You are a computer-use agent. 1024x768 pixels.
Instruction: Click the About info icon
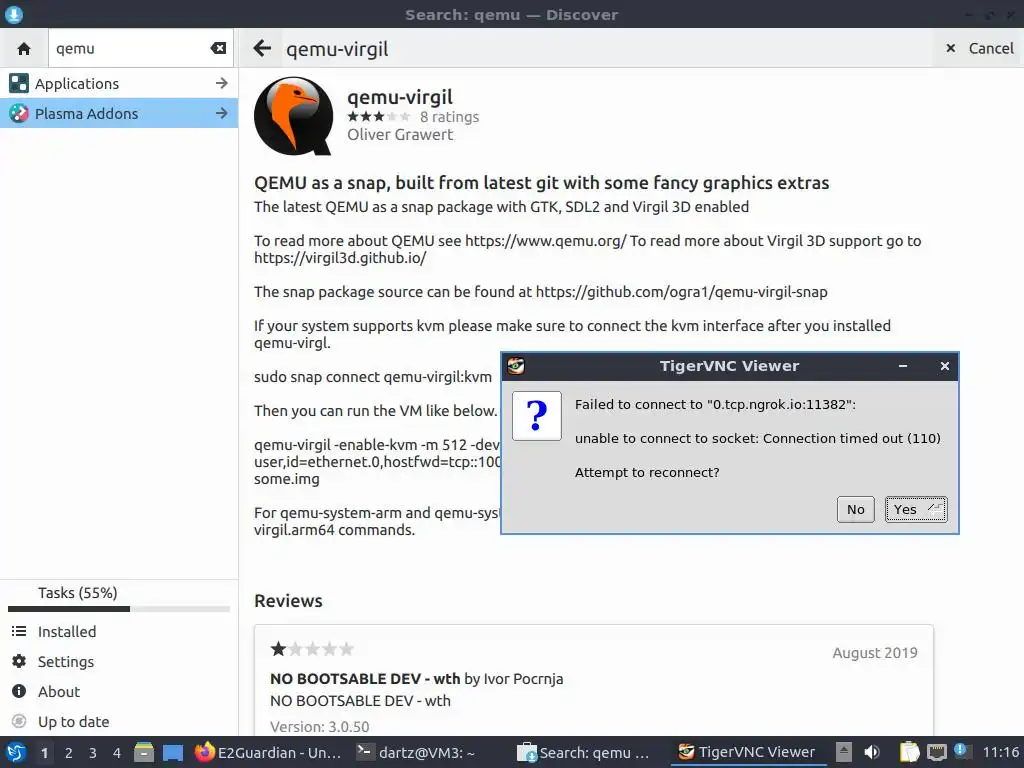[x=19, y=691]
